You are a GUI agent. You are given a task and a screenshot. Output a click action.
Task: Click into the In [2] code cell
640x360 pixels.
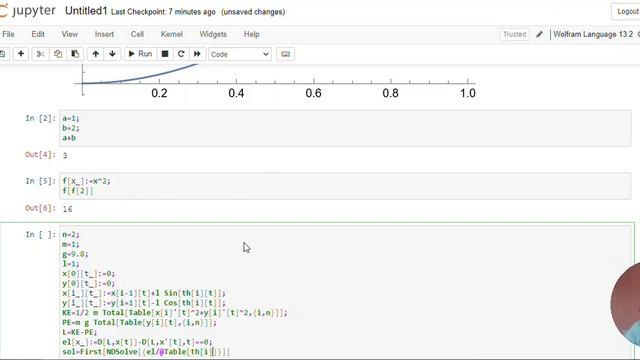pos(345,128)
